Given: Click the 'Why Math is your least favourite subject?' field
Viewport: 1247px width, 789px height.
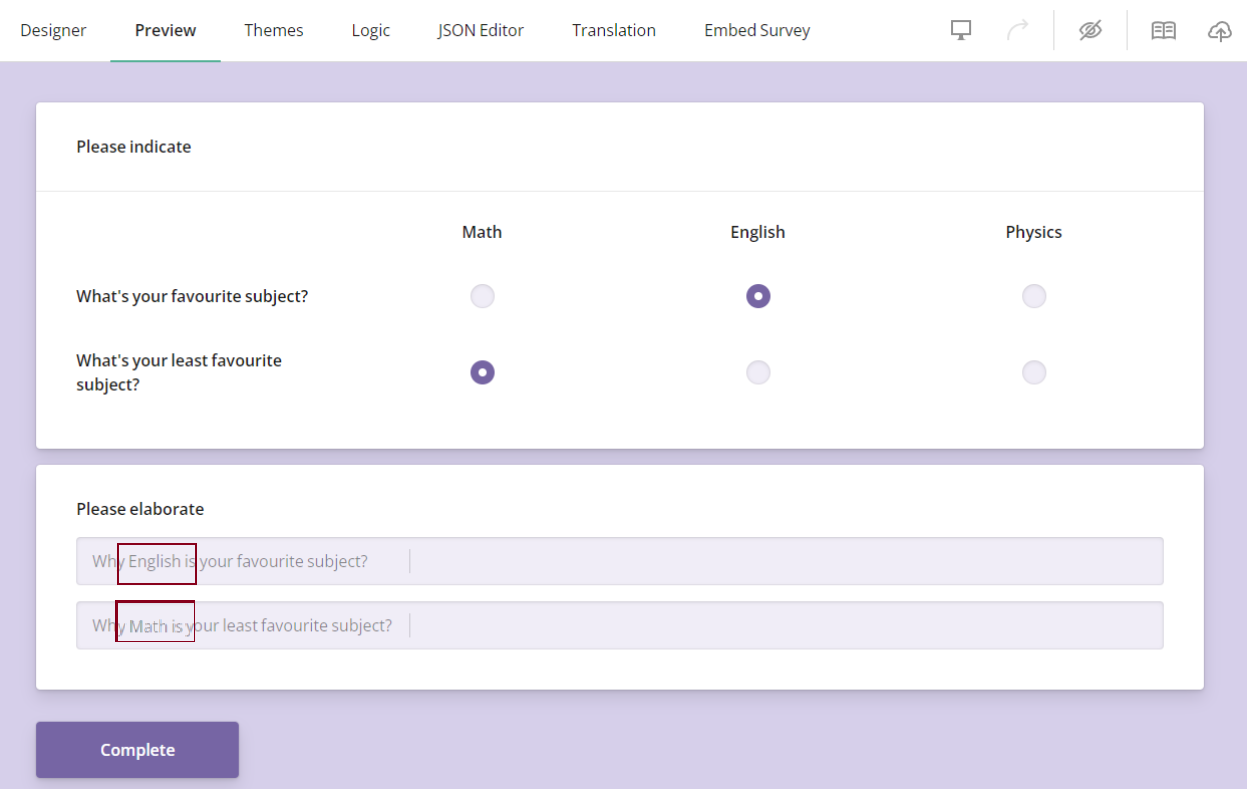Looking at the screenshot, I should click(x=620, y=624).
